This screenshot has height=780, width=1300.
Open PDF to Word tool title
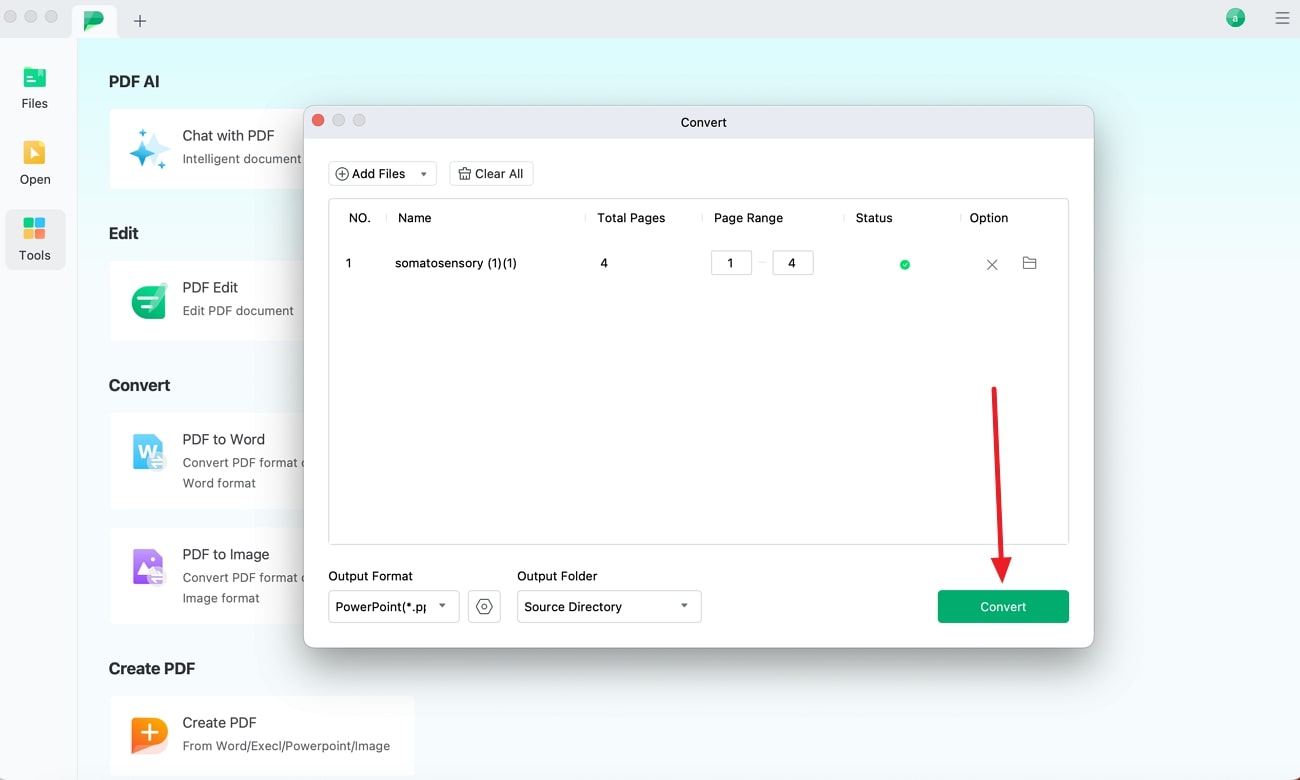[x=224, y=439]
